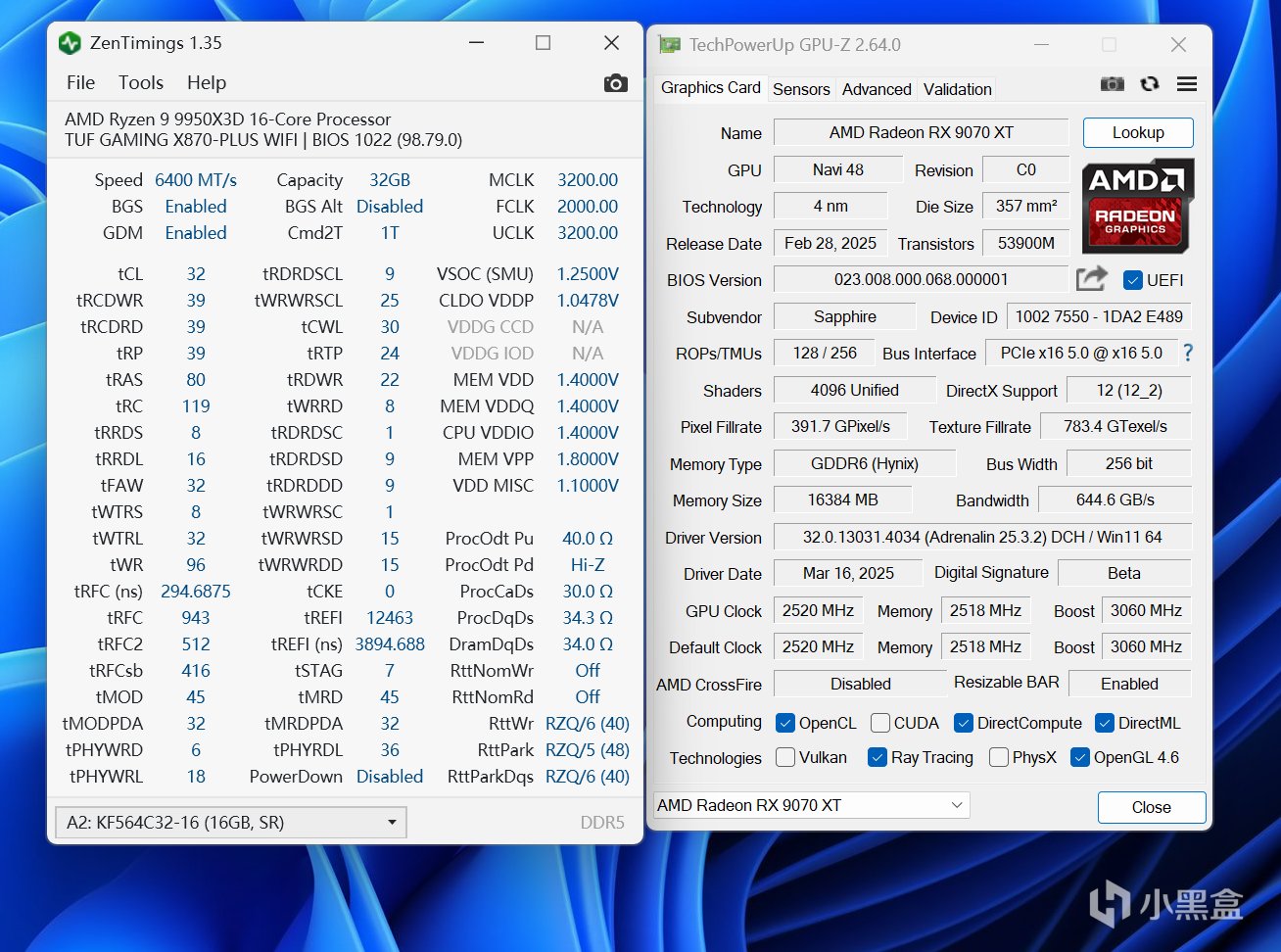Toggle the PhysX checkbox
The height and width of the screenshot is (952, 1281).
[x=999, y=757]
